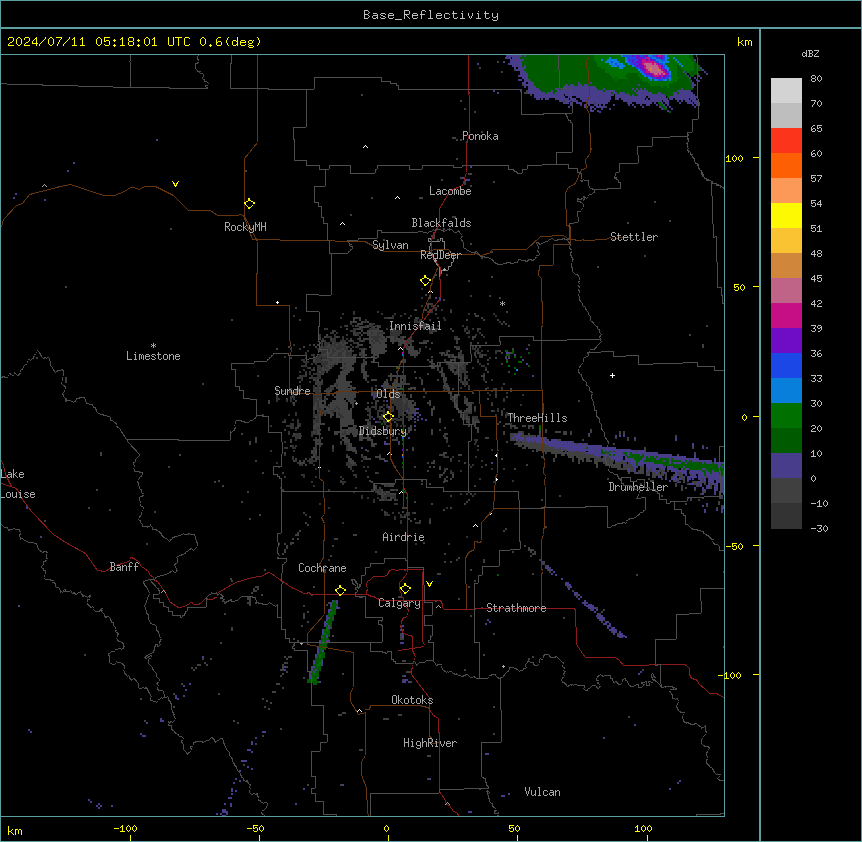Click the dBZ legend heading

click(x=810, y=53)
